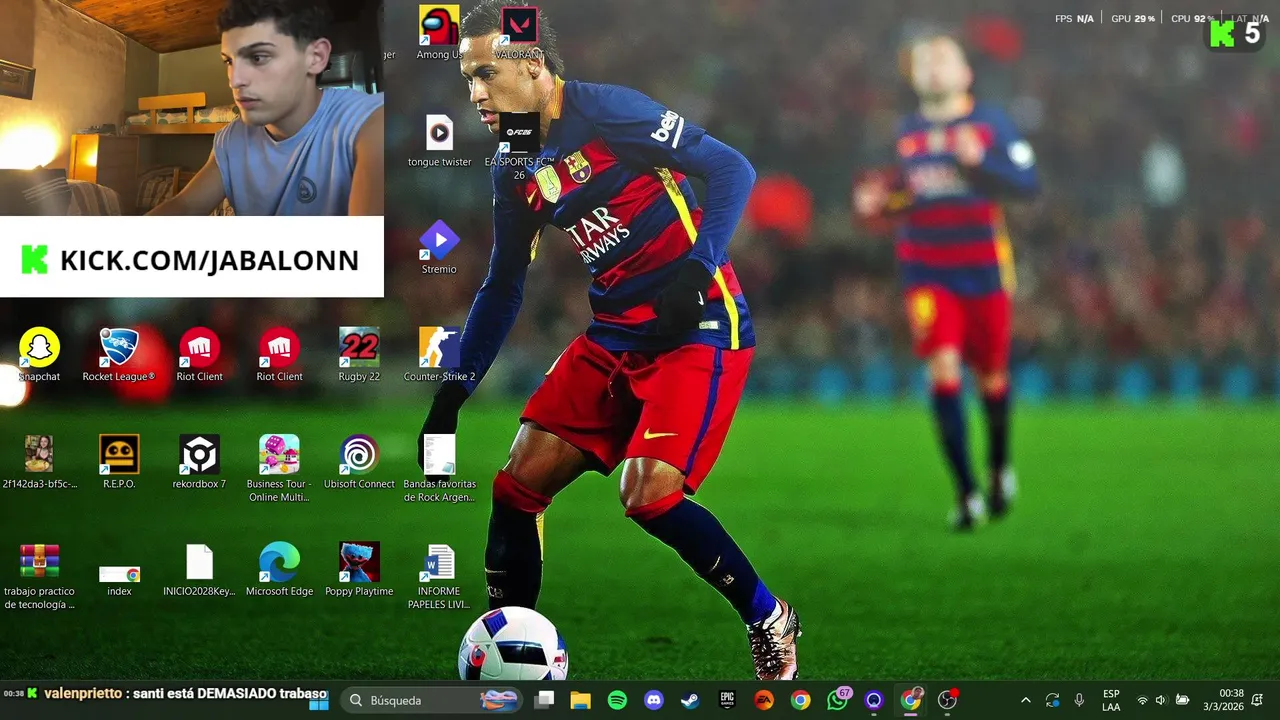1280x720 pixels.
Task: Open the Snapchat desktop icon
Action: click(39, 355)
